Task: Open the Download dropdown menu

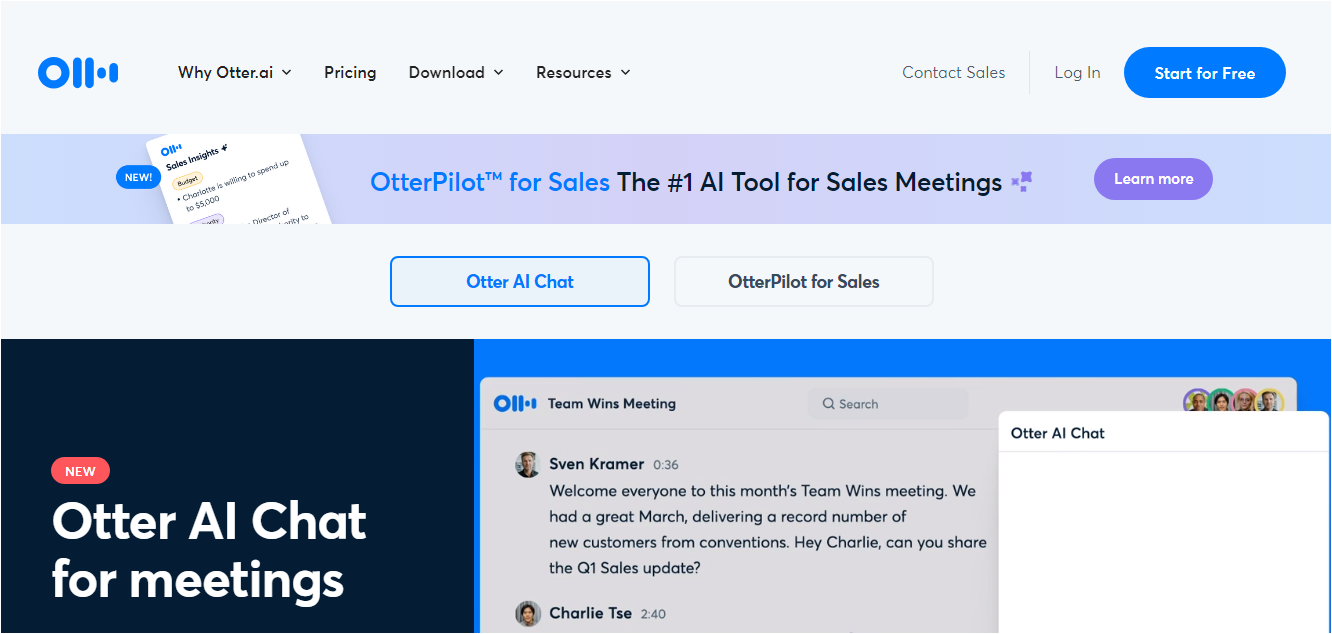Action: click(456, 73)
